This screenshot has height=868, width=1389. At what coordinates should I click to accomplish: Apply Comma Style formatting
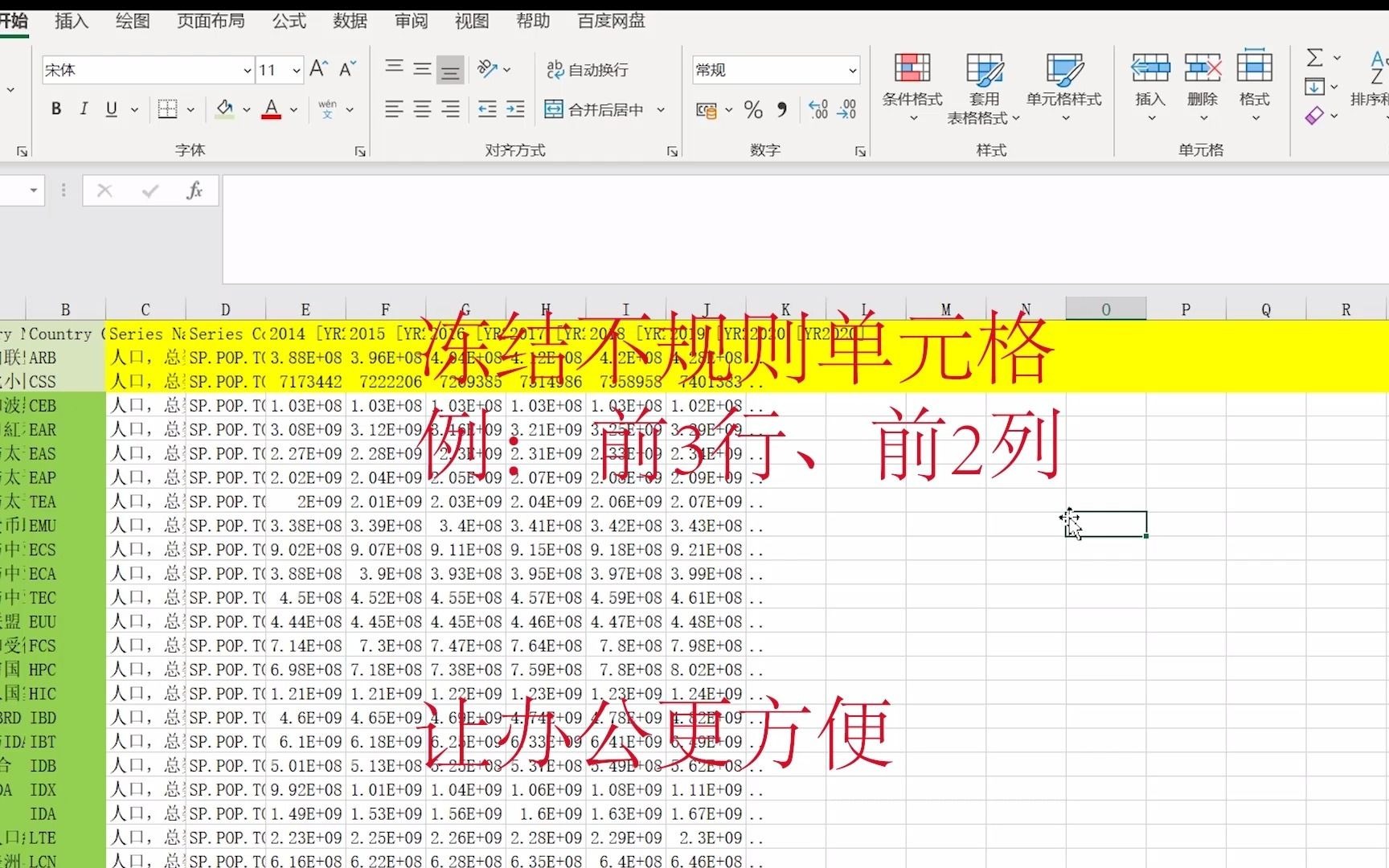tap(782, 109)
